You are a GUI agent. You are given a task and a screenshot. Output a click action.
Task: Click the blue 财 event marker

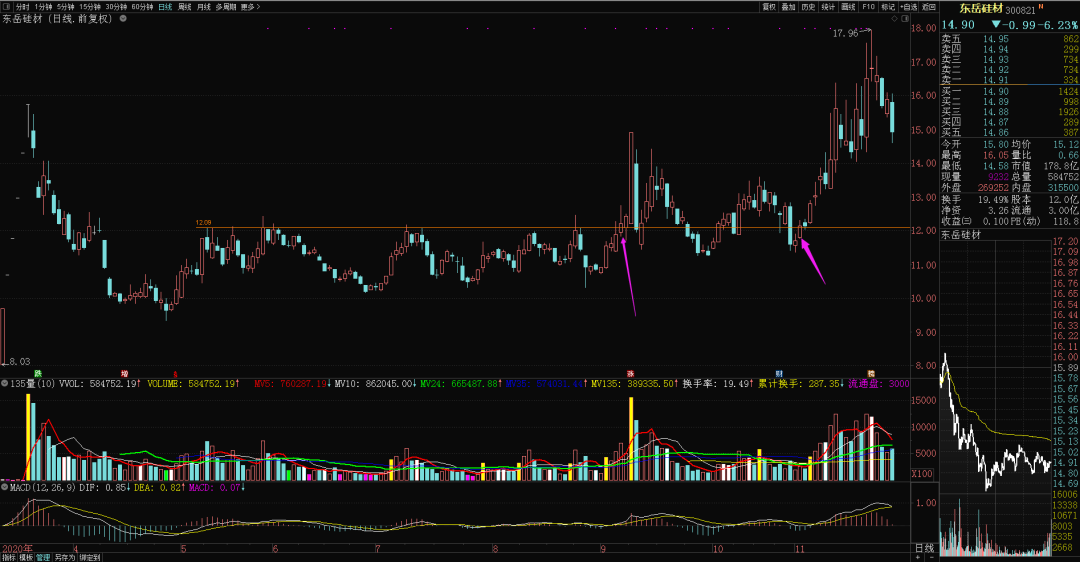(779, 373)
